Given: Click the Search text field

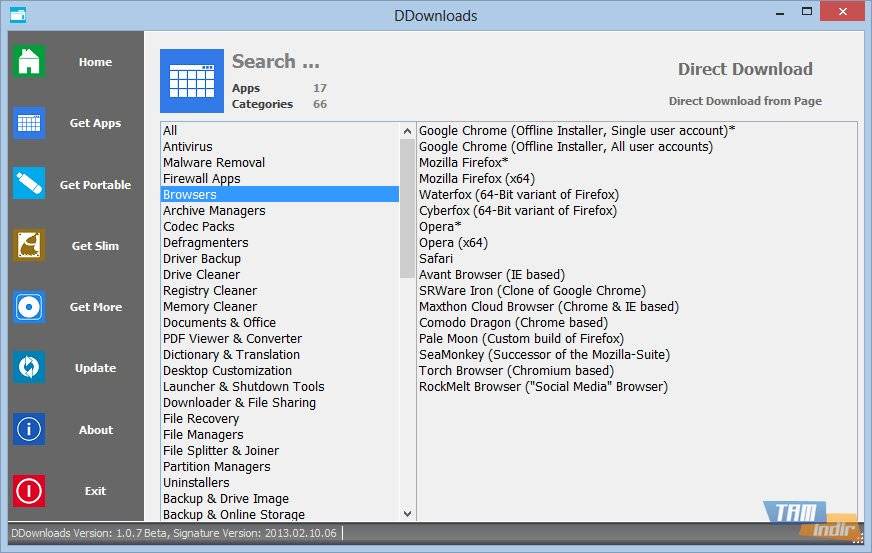Looking at the screenshot, I should 276,62.
